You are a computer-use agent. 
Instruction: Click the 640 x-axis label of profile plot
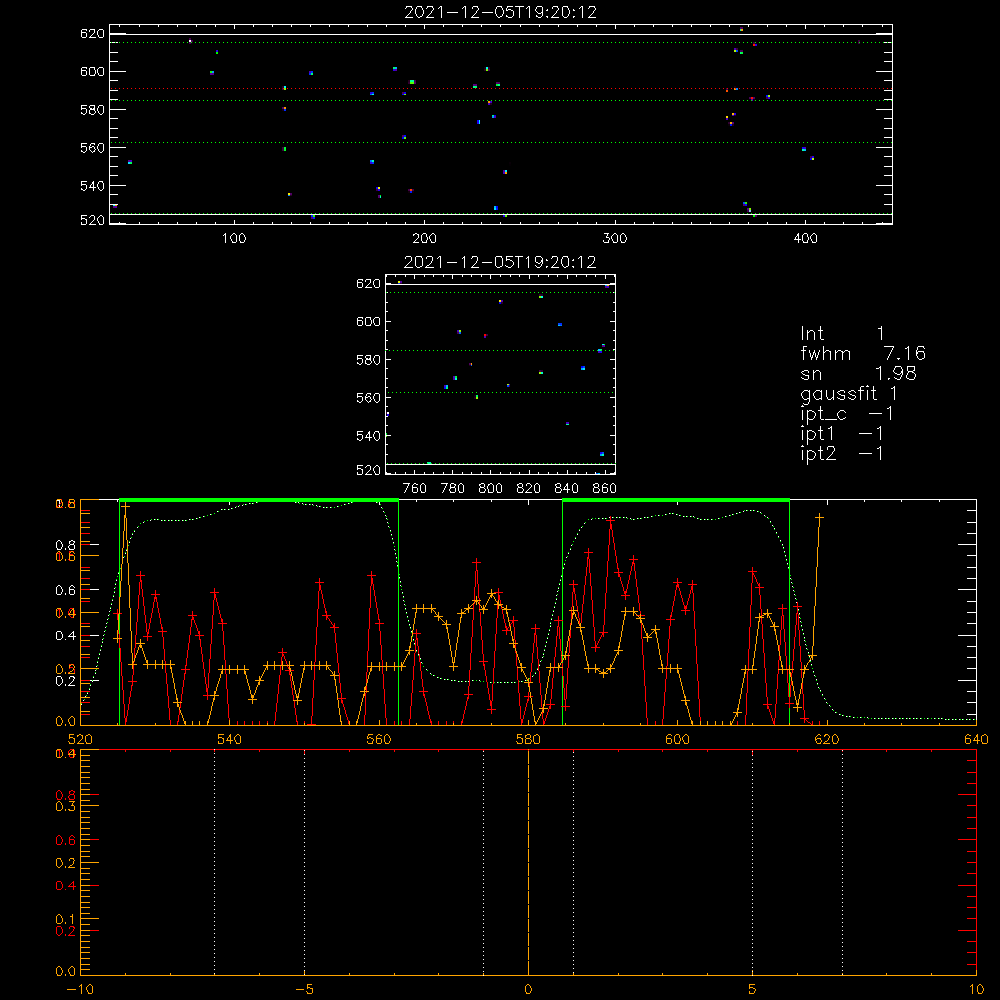pos(976,739)
